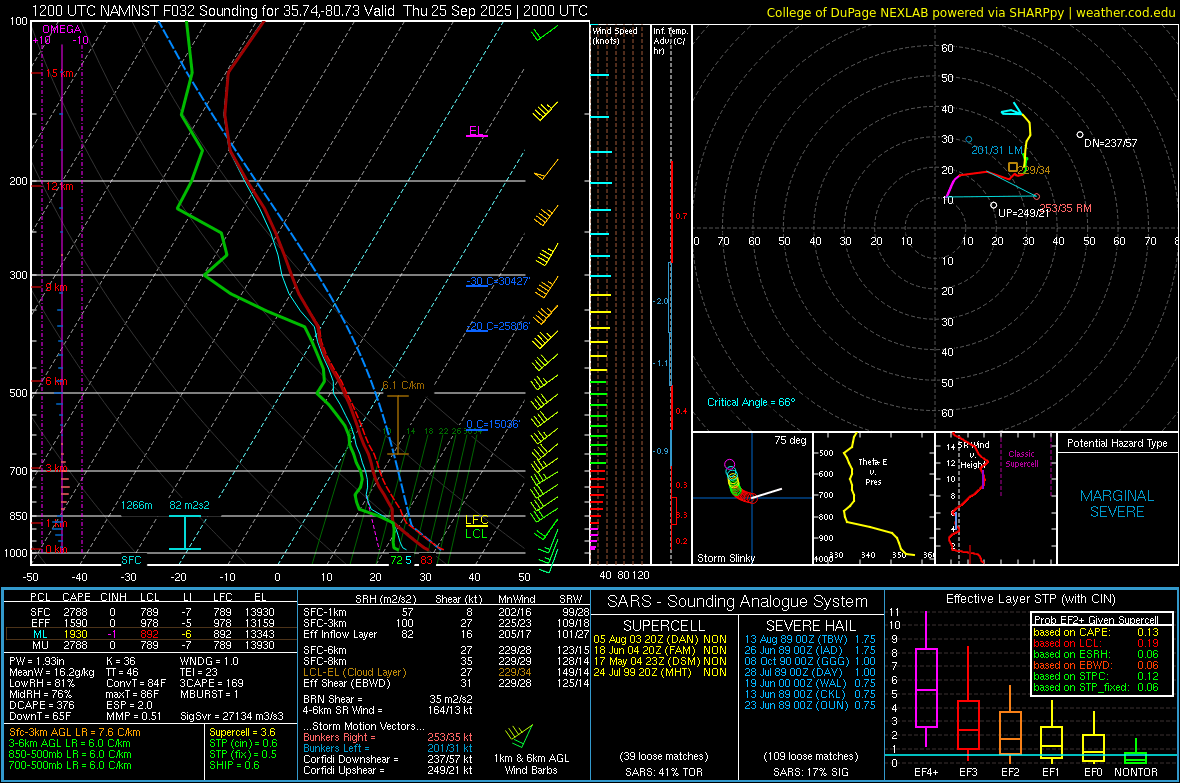Select the 'SFC-1km' shear row
Screen dimensions: 1180x783
point(446,612)
